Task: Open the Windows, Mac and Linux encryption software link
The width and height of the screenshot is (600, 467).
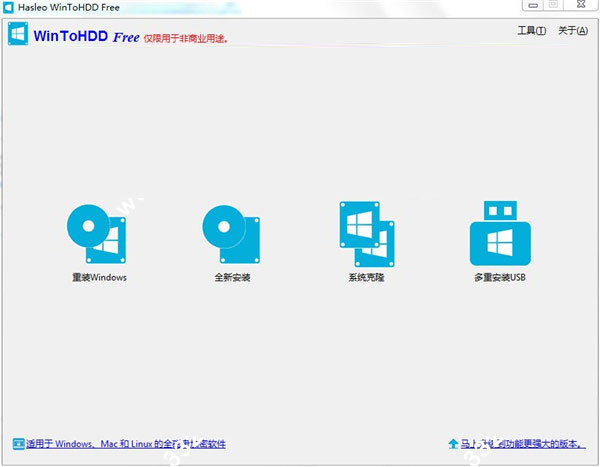Action: [126, 444]
